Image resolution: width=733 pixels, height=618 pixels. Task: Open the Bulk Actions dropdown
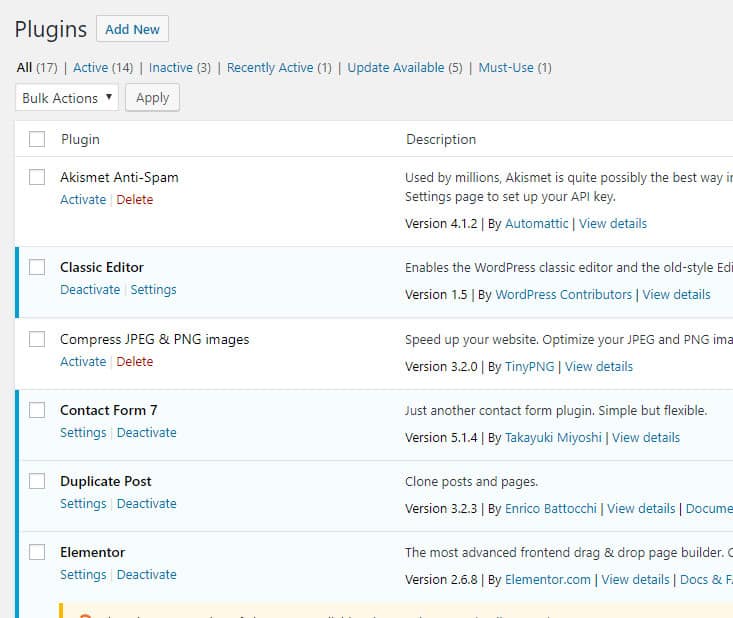click(67, 98)
